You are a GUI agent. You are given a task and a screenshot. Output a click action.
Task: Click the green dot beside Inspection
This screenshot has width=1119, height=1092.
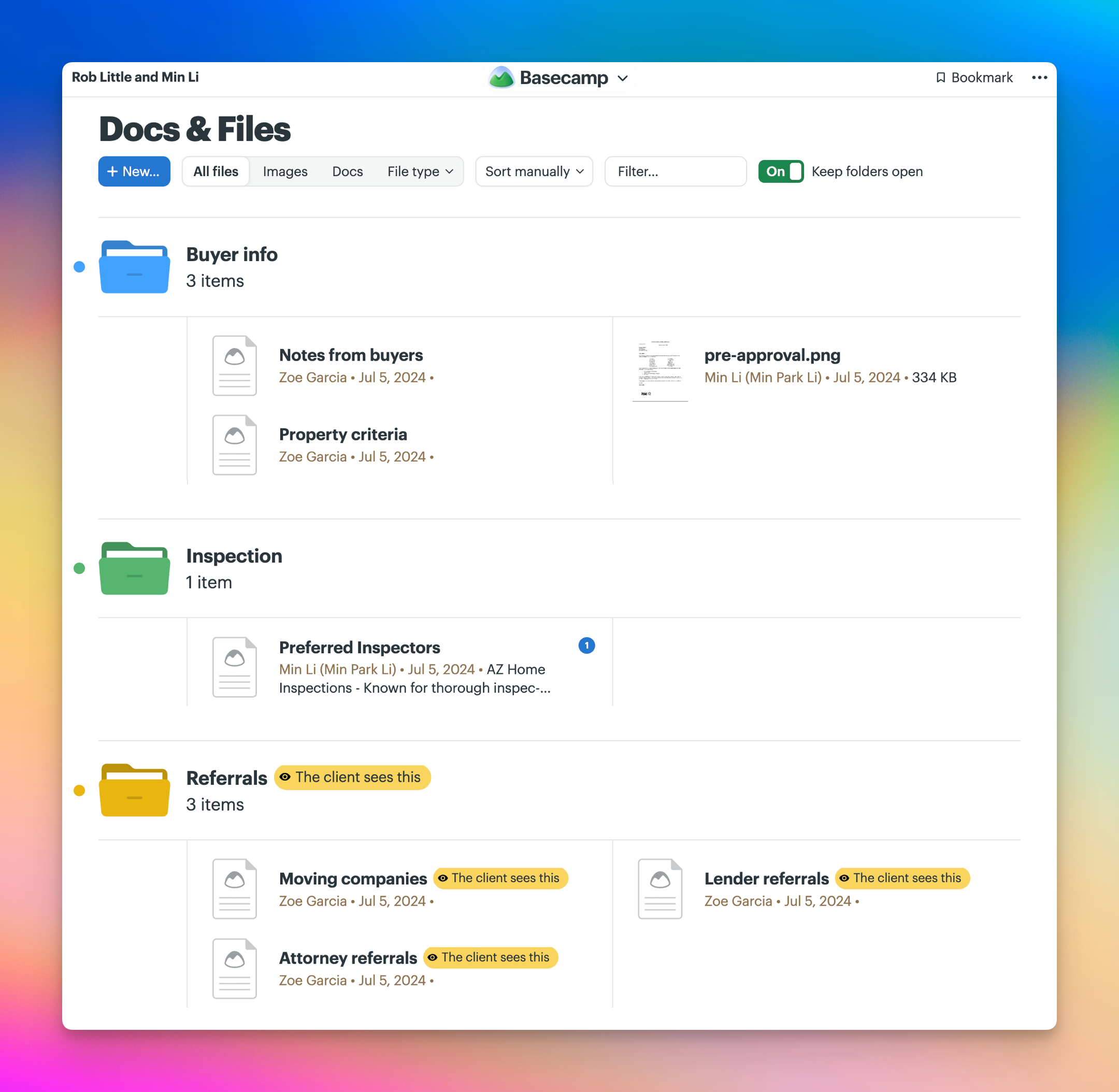(x=80, y=568)
